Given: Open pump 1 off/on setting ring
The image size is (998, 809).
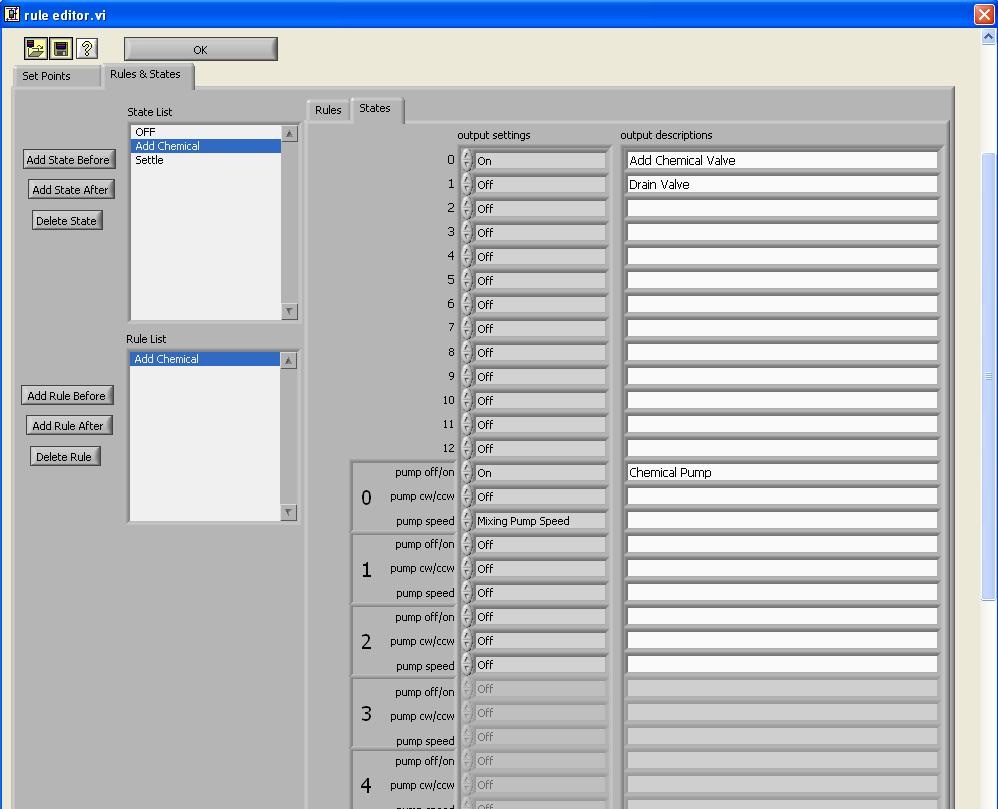Looking at the screenshot, I should (540, 545).
